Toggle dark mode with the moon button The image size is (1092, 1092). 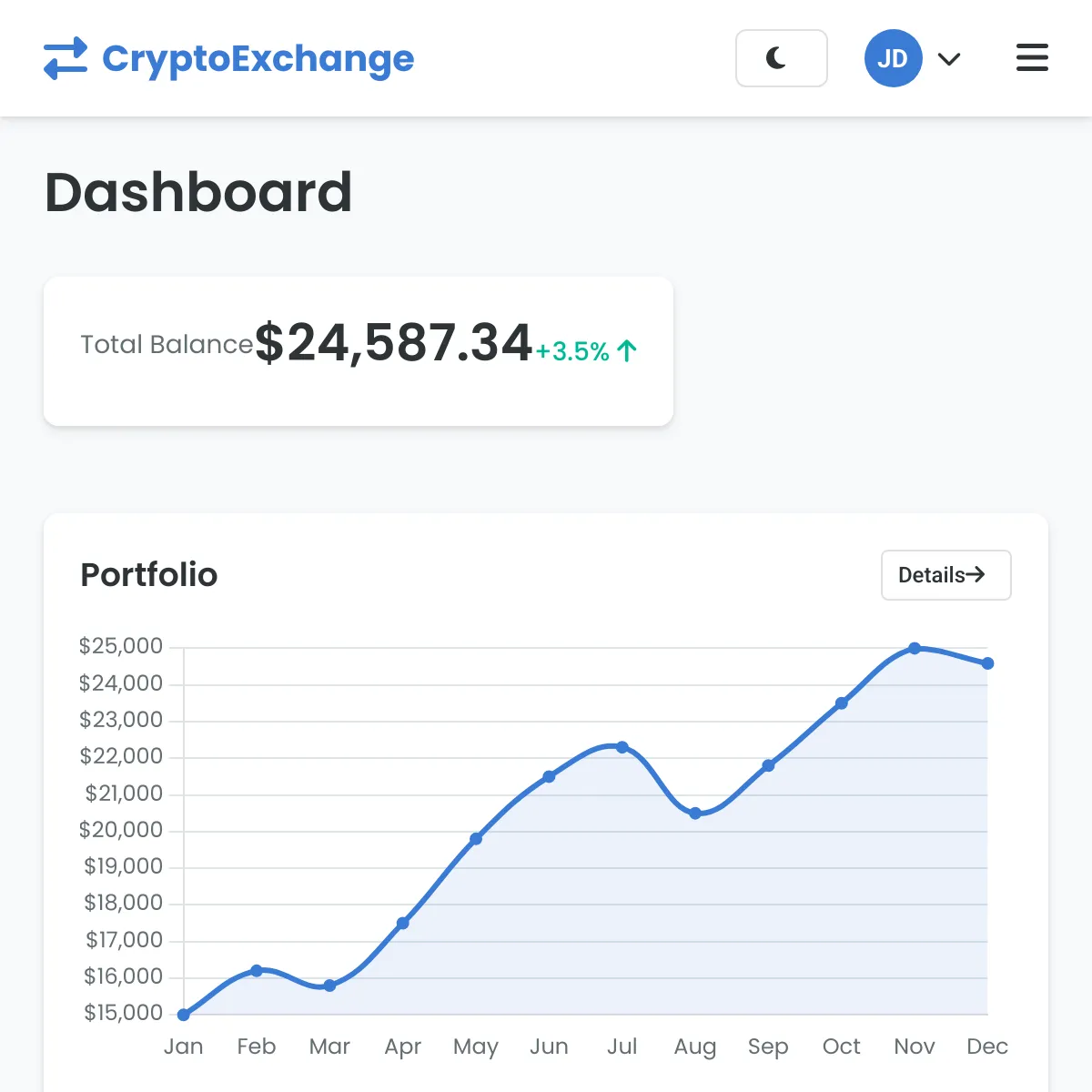pos(782,58)
